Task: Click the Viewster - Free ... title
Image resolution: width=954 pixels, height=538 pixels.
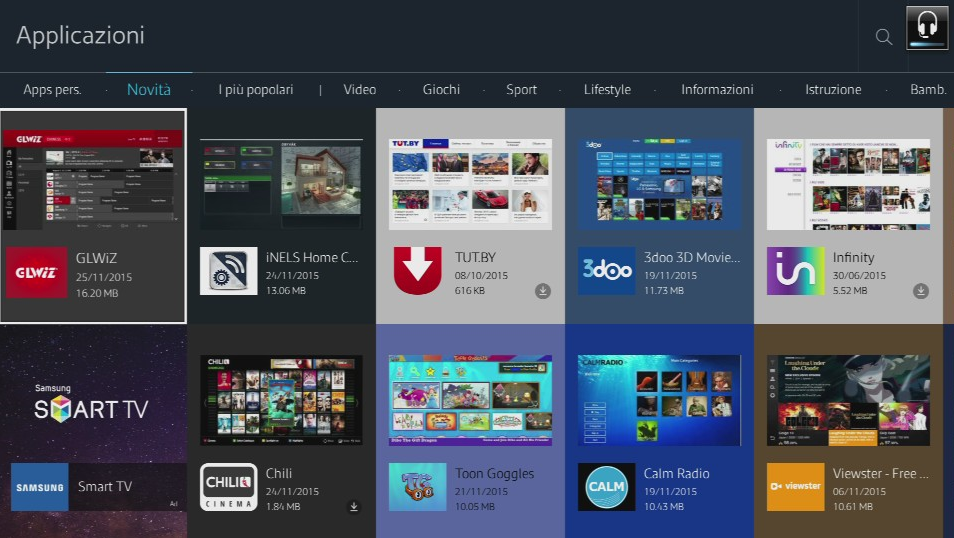Action: click(880, 473)
